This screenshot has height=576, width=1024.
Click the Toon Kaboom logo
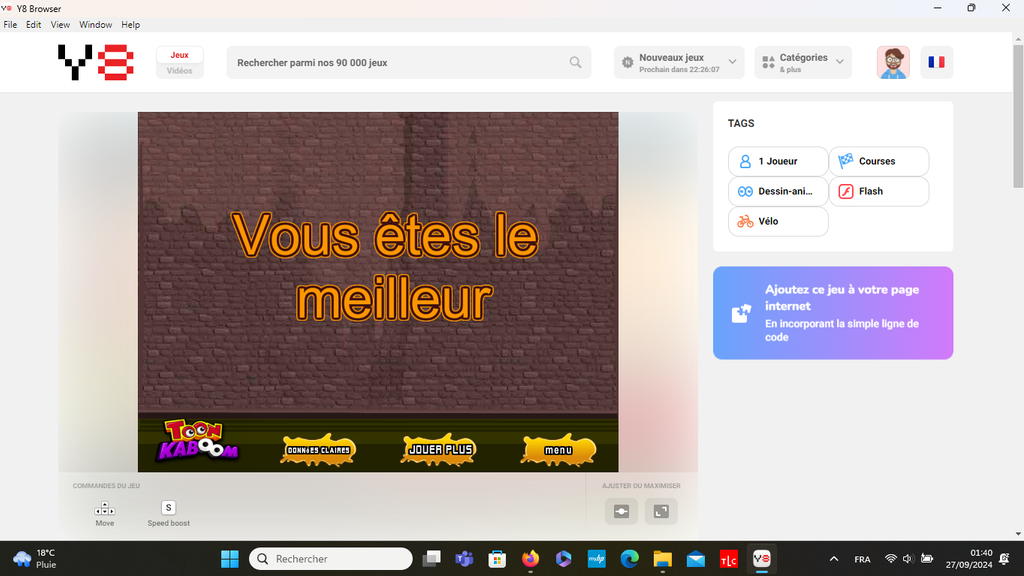[200, 441]
